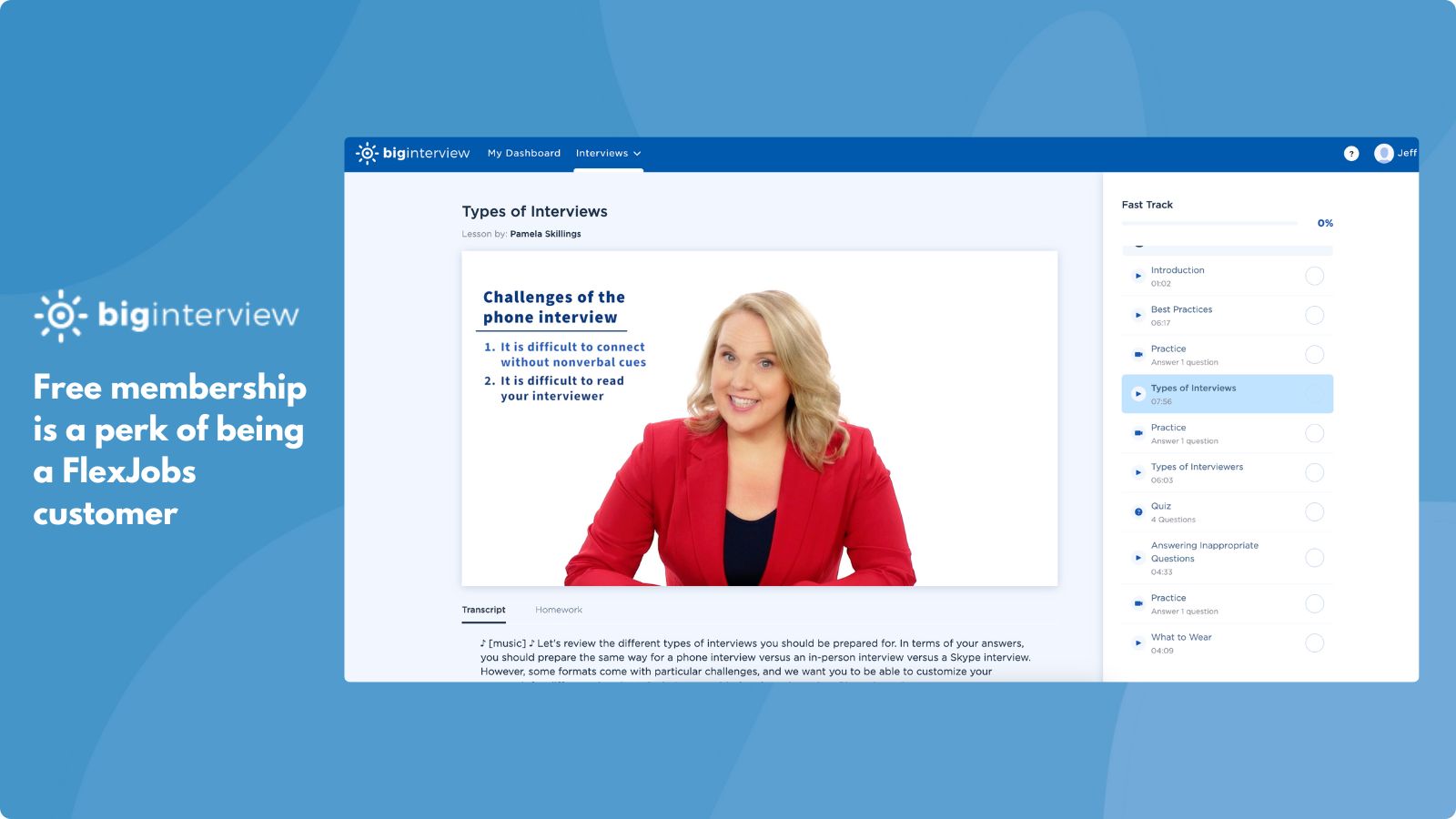
Task: Click the play icon on Types of Interviewers
Action: (x=1137, y=472)
